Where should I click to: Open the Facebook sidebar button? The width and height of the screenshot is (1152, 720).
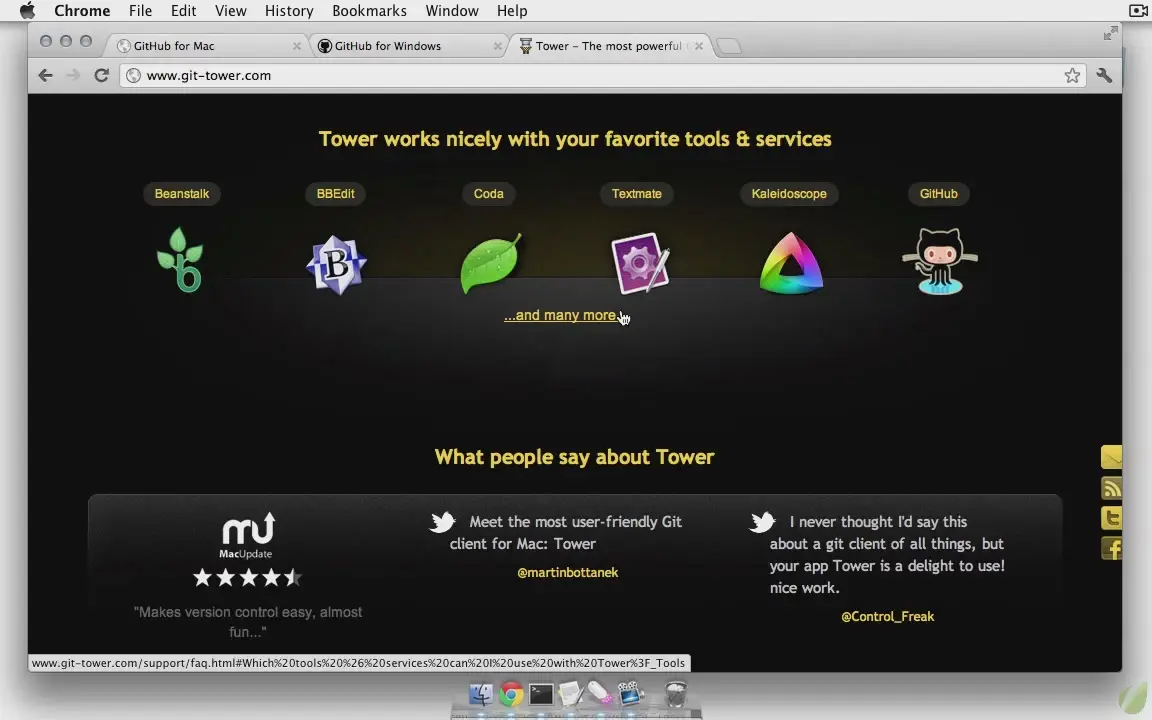[x=1111, y=548]
